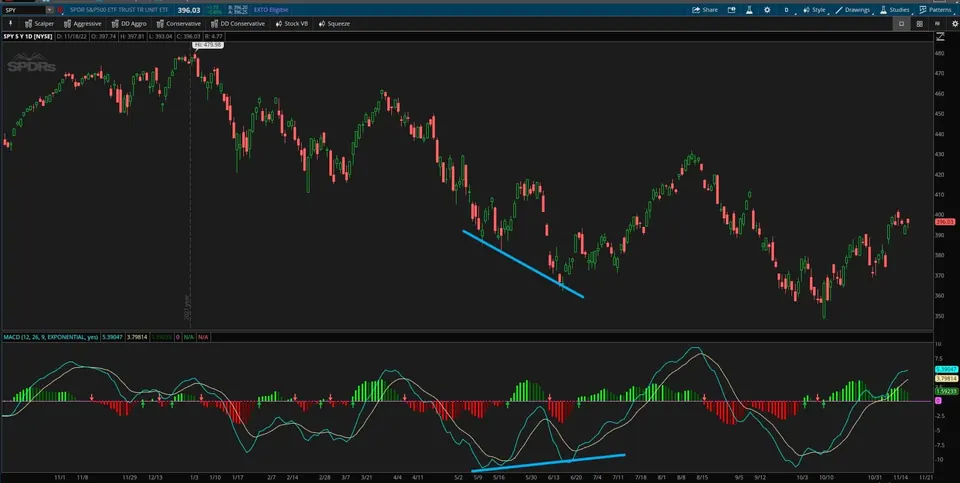This screenshot has width=960, height=483.
Task: Open chart settings gear in blue toolbar
Action: (x=767, y=10)
